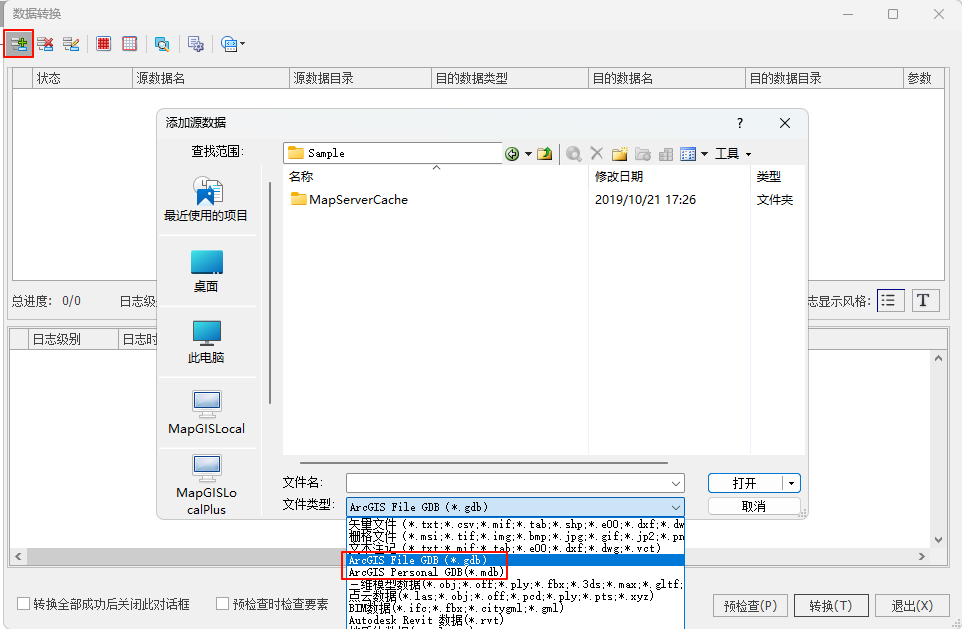Click the Sample folder icon in location box
Screen dimensions: 962x629
tap(296, 153)
